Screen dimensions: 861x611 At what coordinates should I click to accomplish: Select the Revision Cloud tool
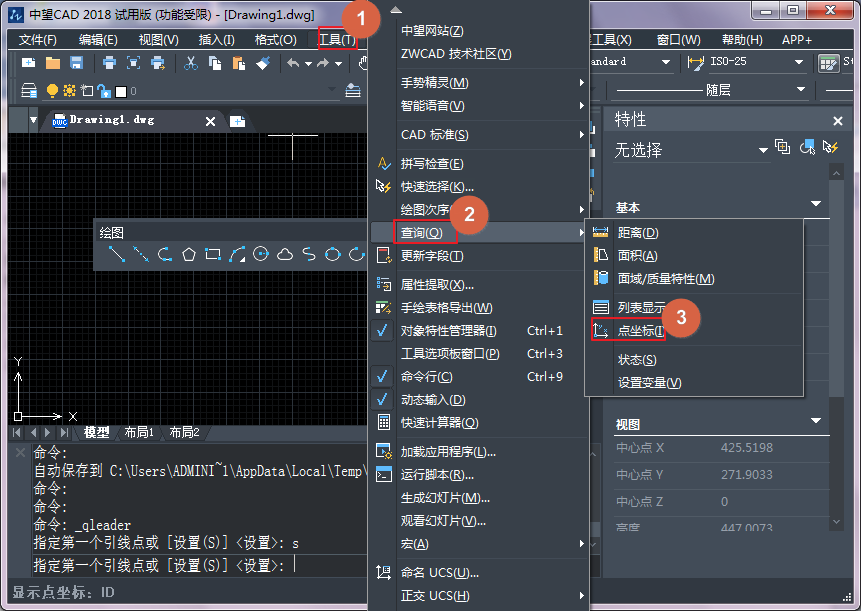[285, 253]
